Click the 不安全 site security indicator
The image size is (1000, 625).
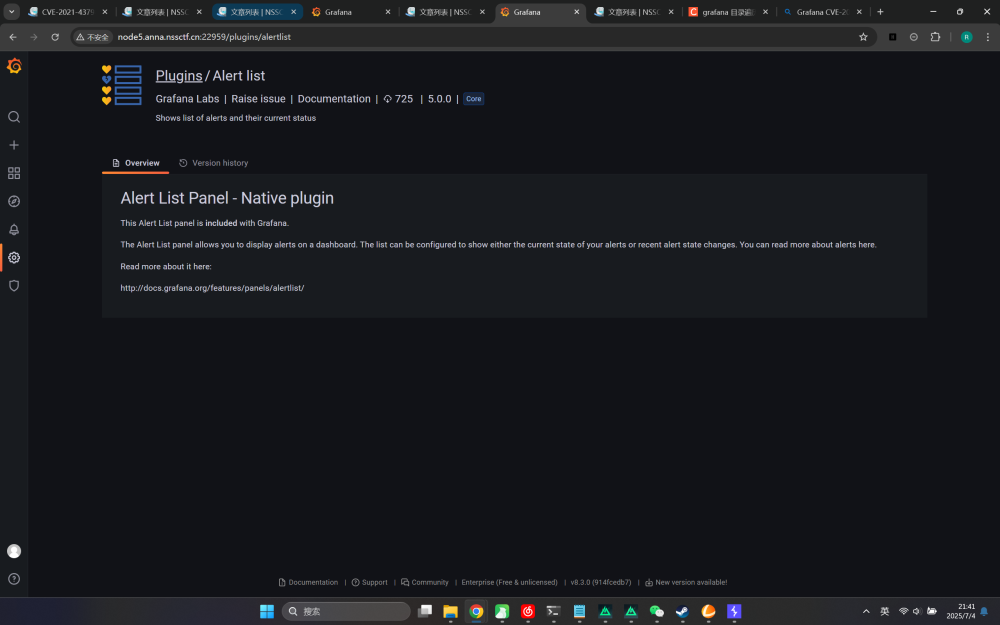click(92, 37)
